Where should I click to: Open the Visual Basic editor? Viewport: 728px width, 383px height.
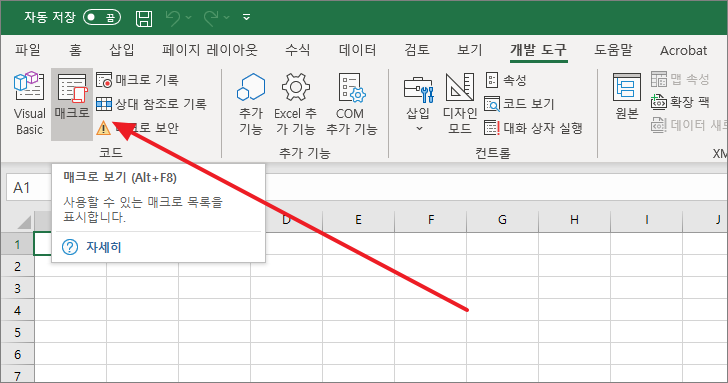click(29, 104)
